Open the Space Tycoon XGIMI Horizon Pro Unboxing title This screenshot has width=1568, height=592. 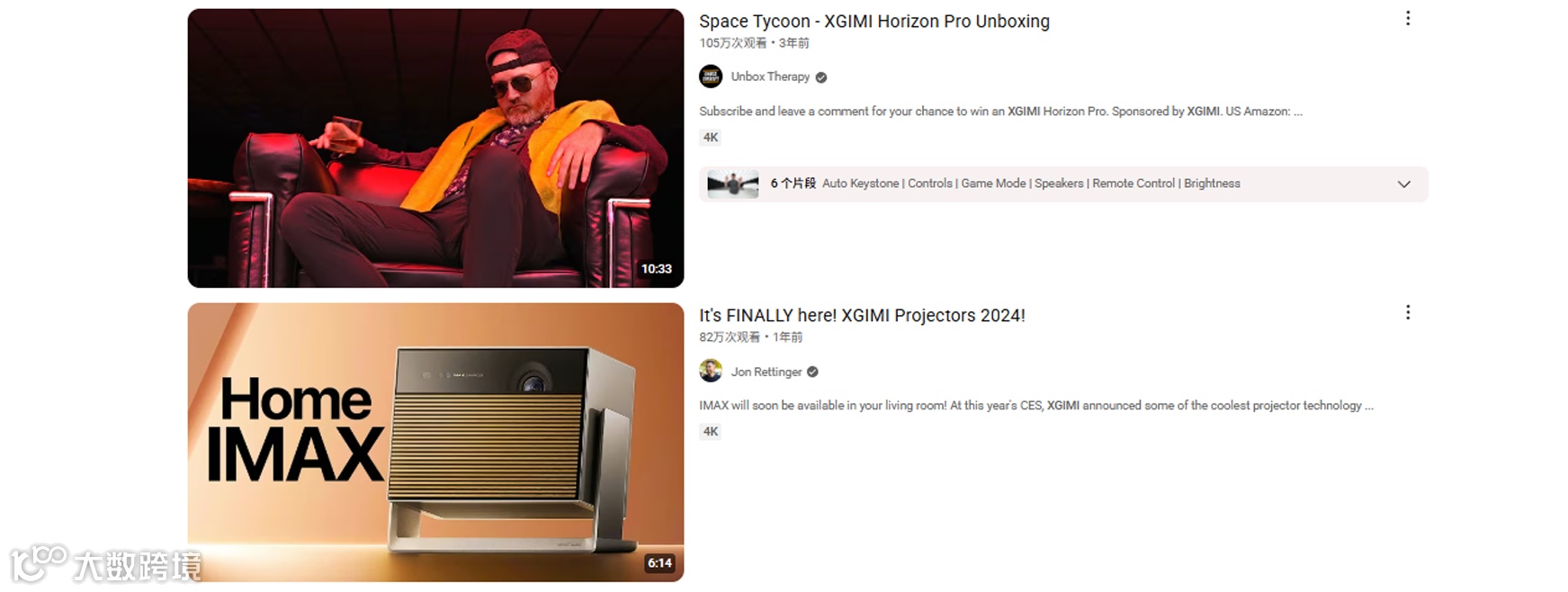874,22
